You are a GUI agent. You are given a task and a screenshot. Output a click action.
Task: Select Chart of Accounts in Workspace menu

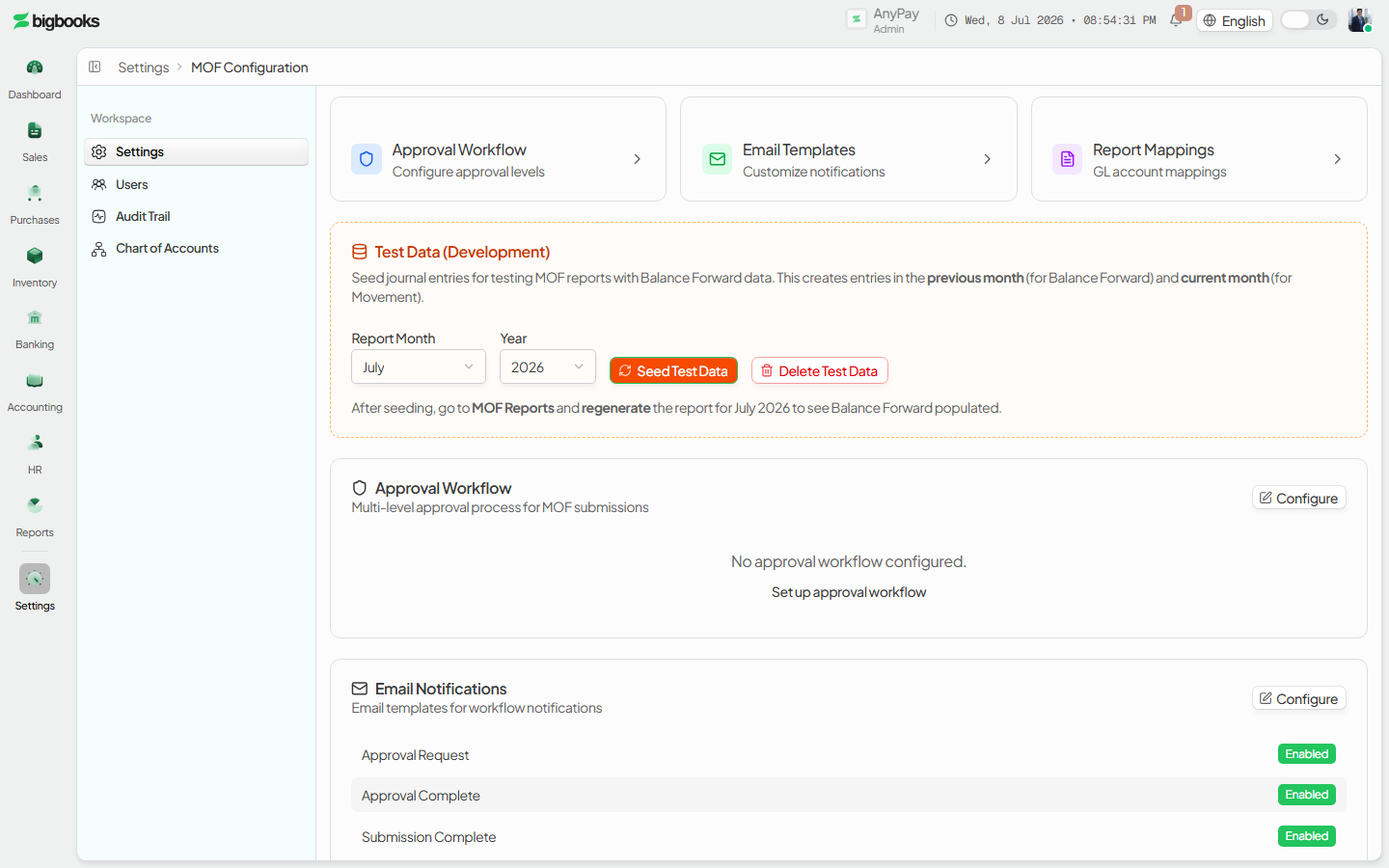[197, 248]
